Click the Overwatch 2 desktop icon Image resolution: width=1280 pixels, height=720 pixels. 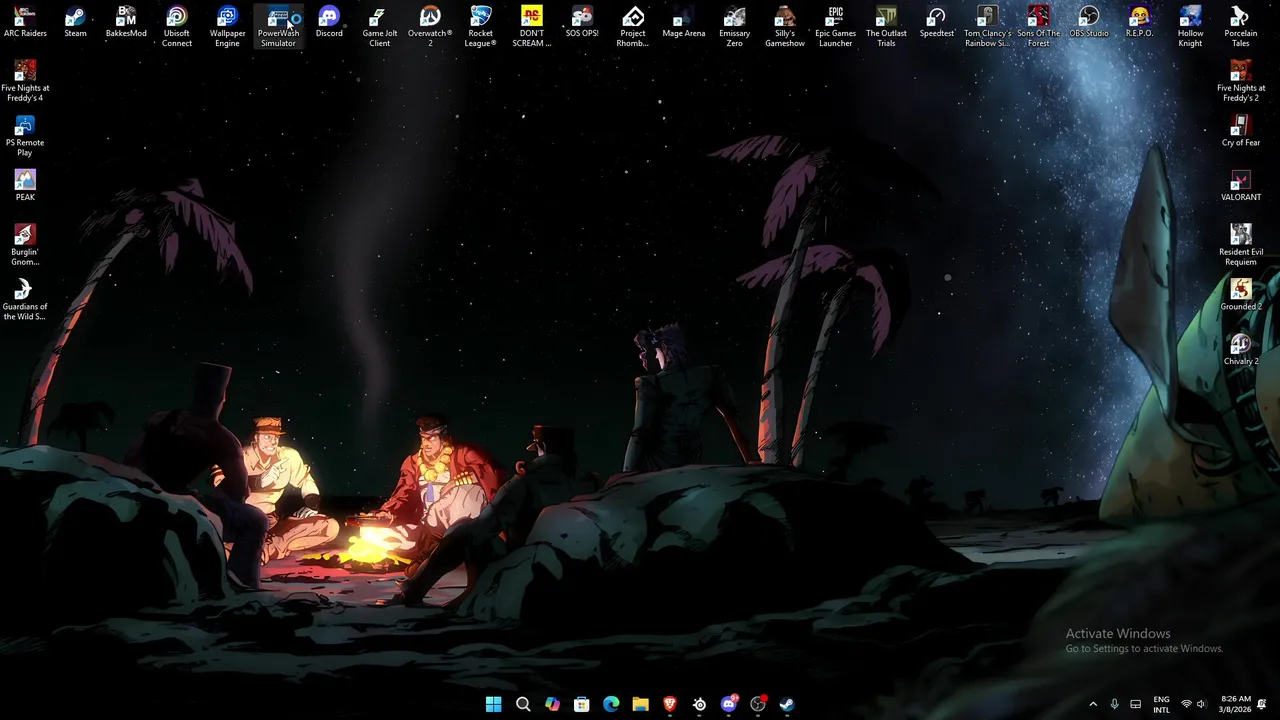pos(430,27)
